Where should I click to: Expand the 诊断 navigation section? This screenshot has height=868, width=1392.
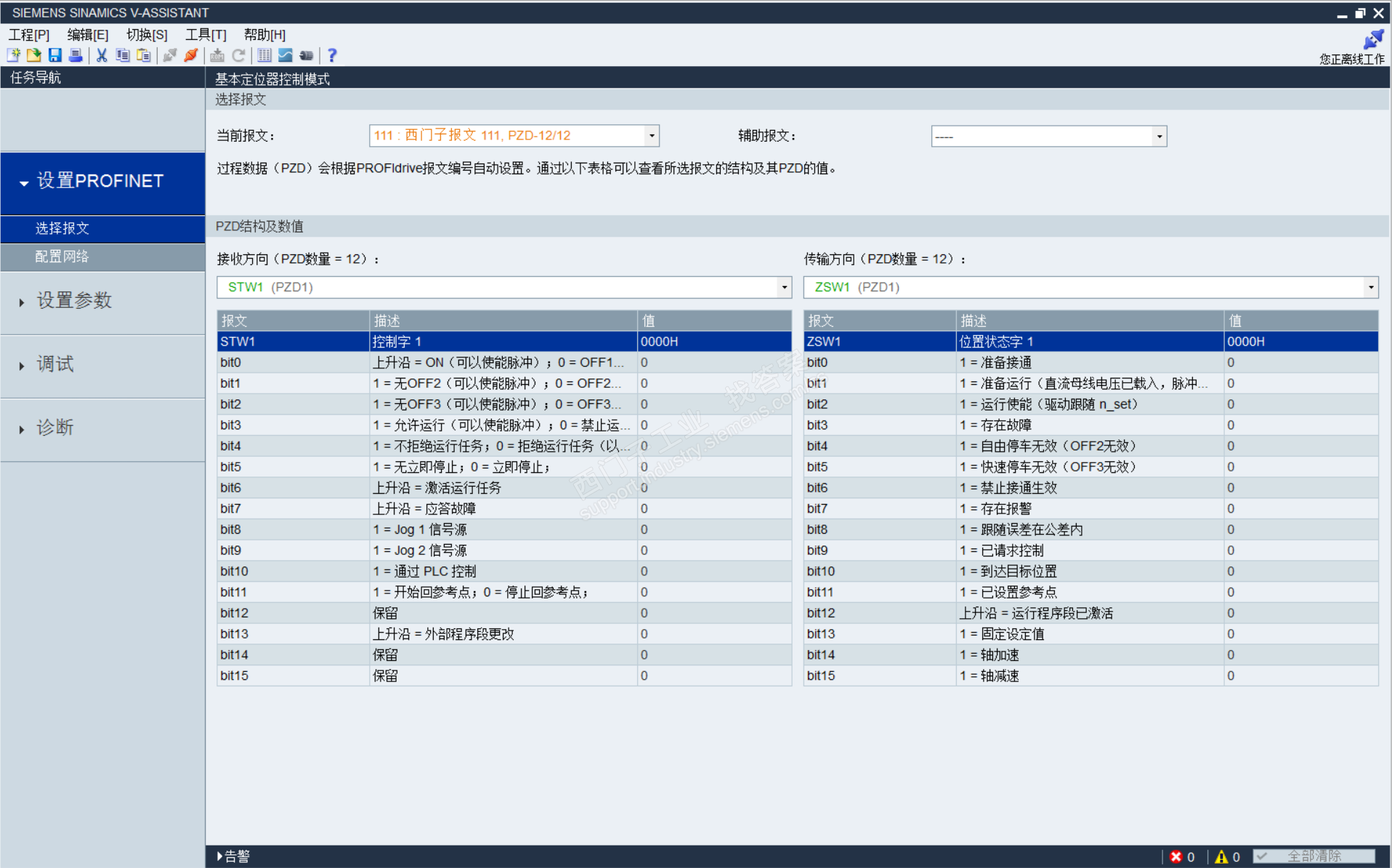102,429
